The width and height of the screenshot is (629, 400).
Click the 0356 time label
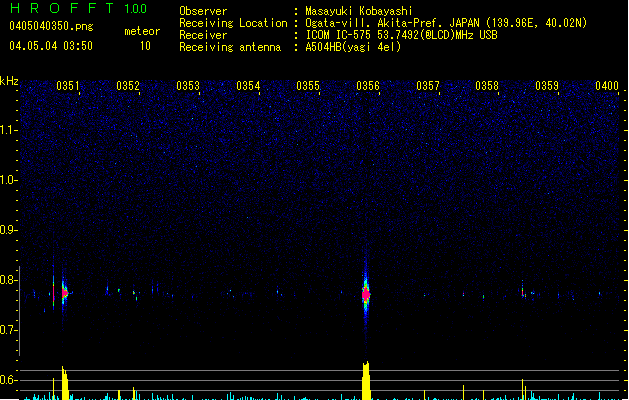click(368, 87)
